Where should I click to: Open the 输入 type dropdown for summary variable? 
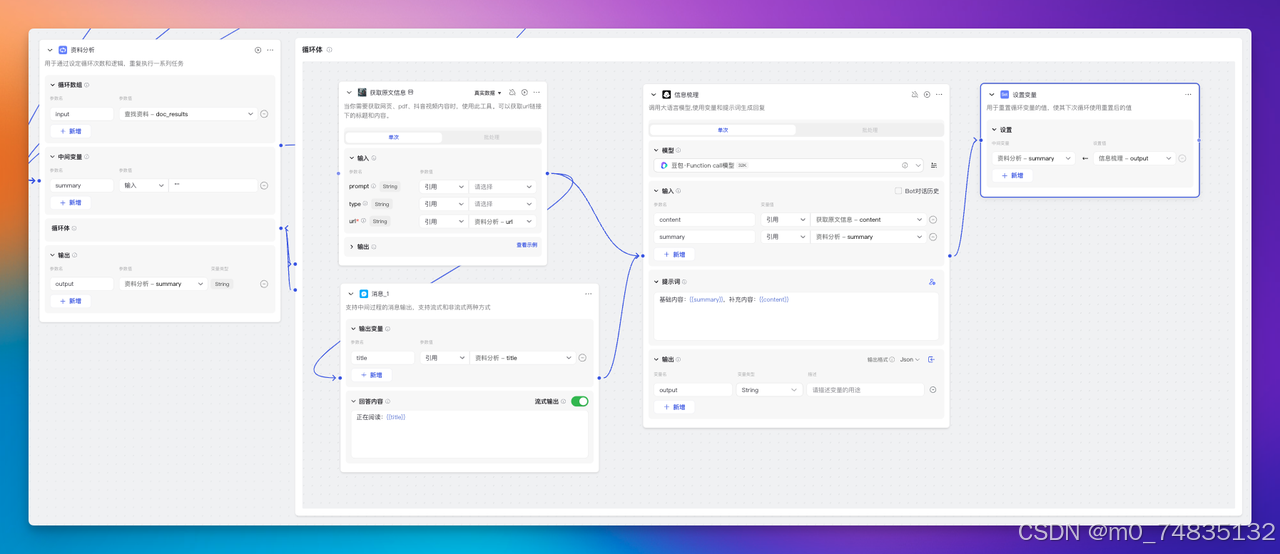pos(144,185)
